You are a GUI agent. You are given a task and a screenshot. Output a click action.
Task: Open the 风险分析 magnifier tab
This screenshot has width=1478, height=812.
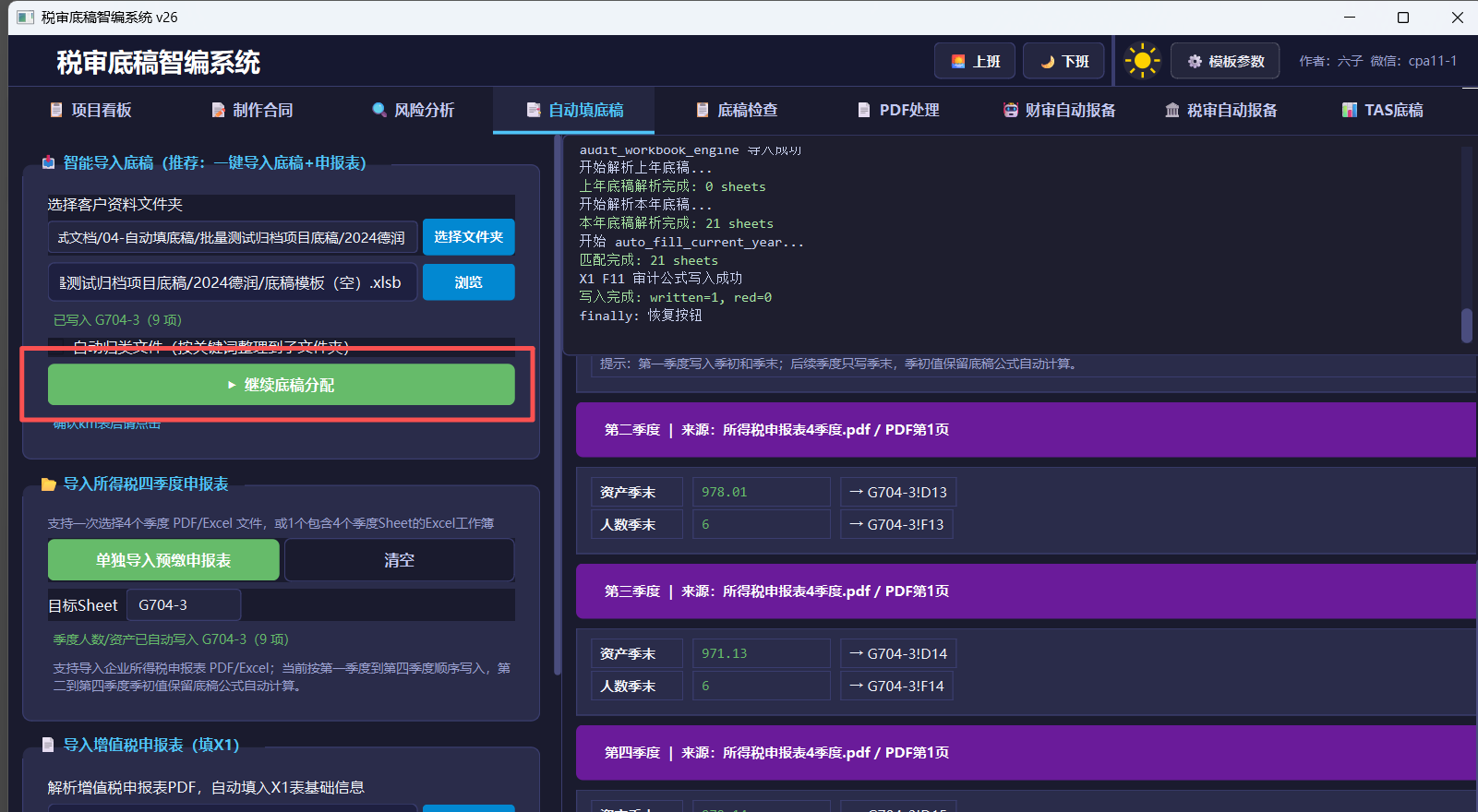point(413,110)
